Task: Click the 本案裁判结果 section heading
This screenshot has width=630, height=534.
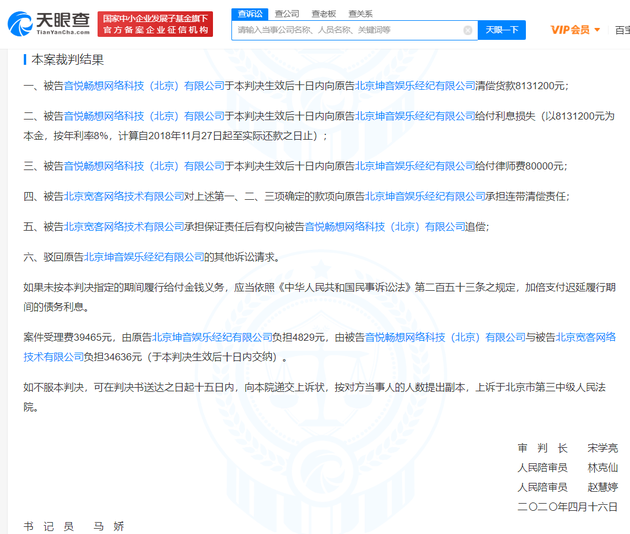Action: (68, 60)
